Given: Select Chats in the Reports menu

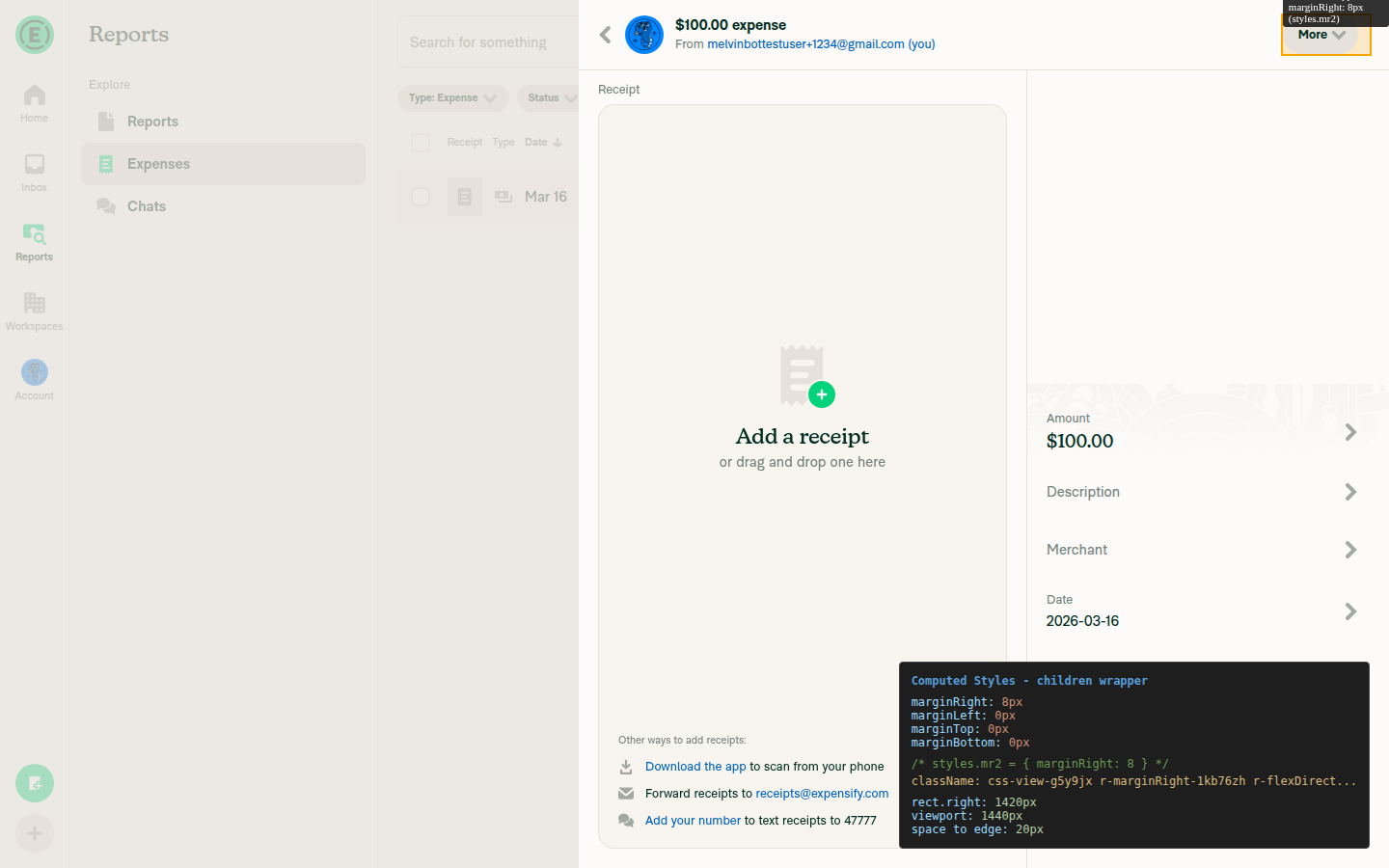Looking at the screenshot, I should point(146,206).
